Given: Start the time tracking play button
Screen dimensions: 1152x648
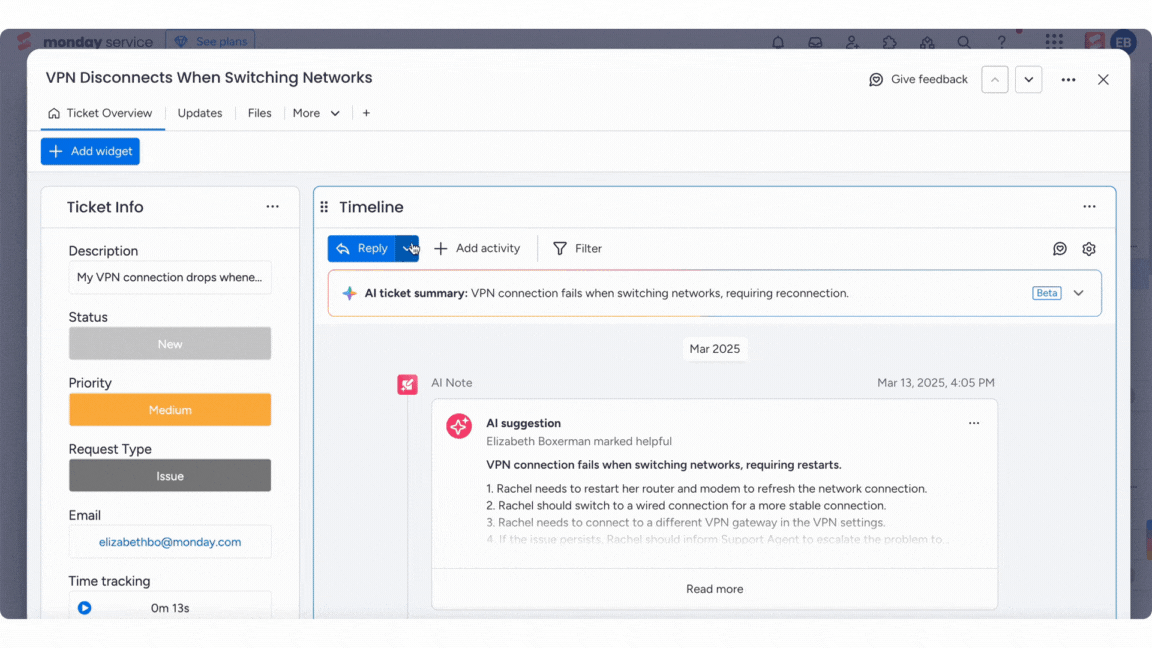Looking at the screenshot, I should click(84, 608).
